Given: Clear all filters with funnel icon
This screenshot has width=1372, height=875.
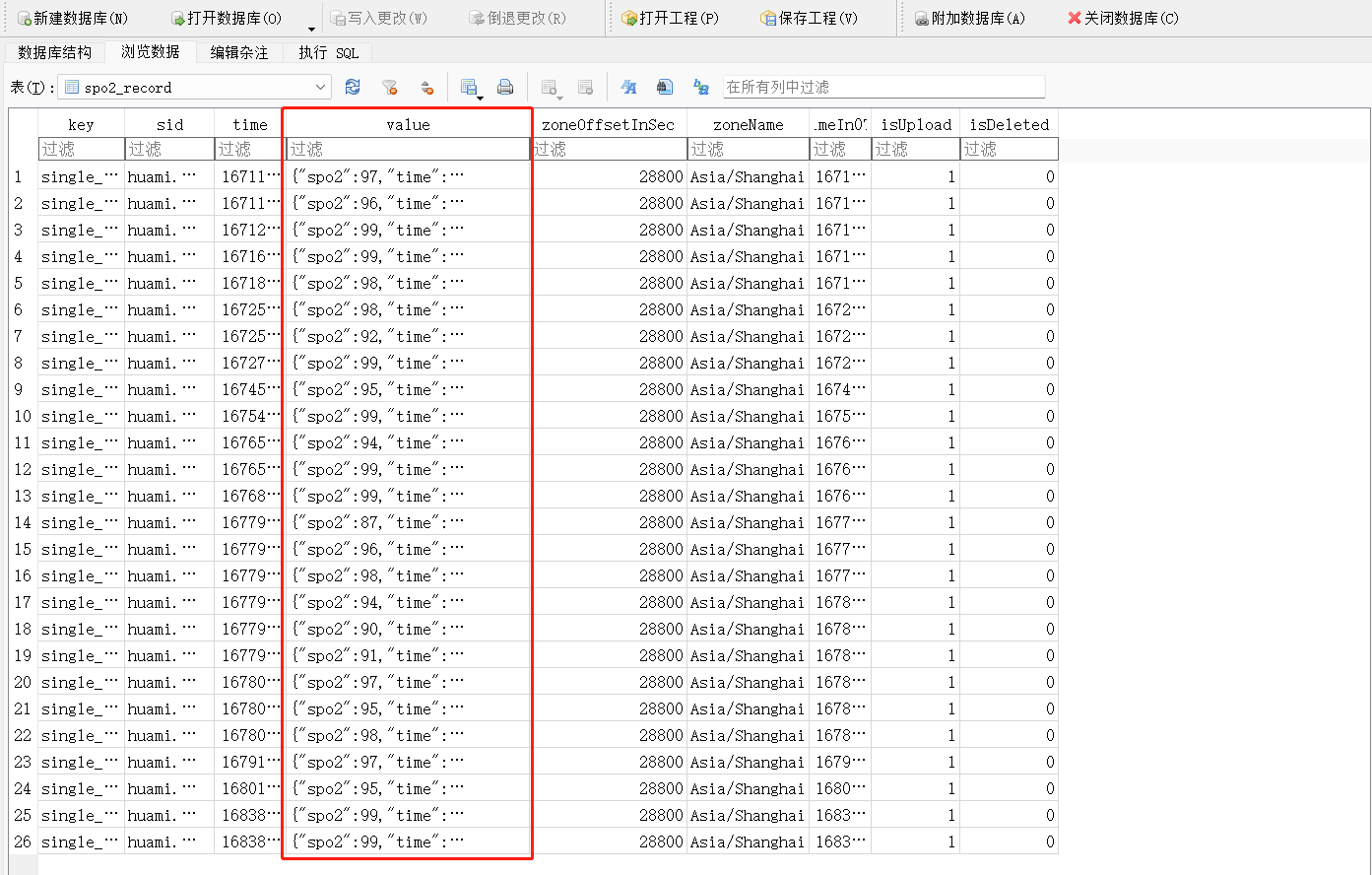Looking at the screenshot, I should 390,87.
